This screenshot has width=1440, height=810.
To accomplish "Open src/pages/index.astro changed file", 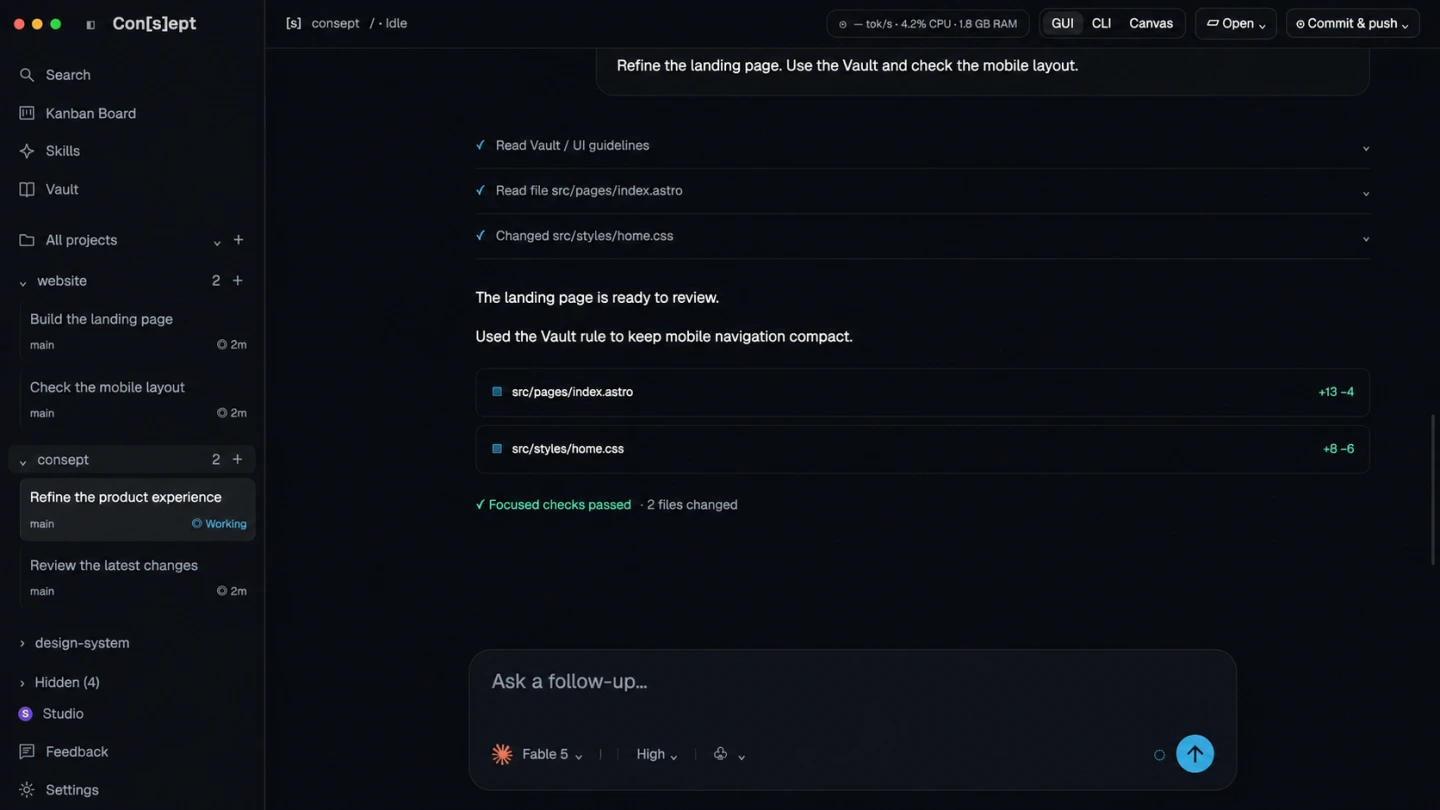I will (x=922, y=392).
